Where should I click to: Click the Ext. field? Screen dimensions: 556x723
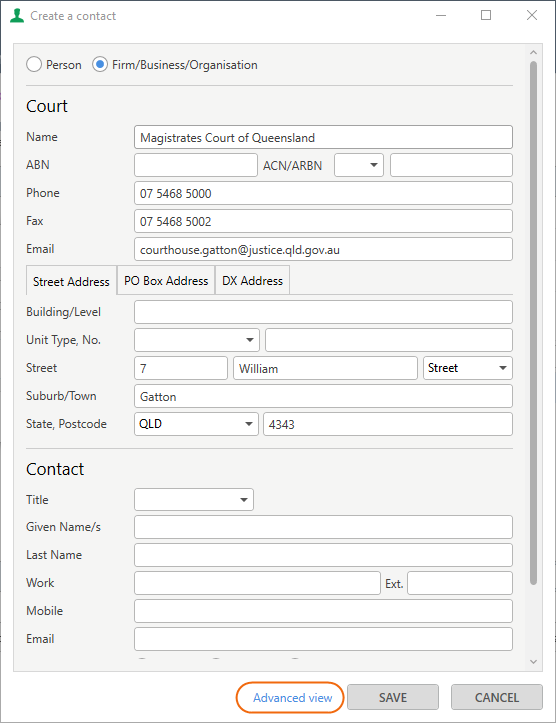[x=460, y=583]
